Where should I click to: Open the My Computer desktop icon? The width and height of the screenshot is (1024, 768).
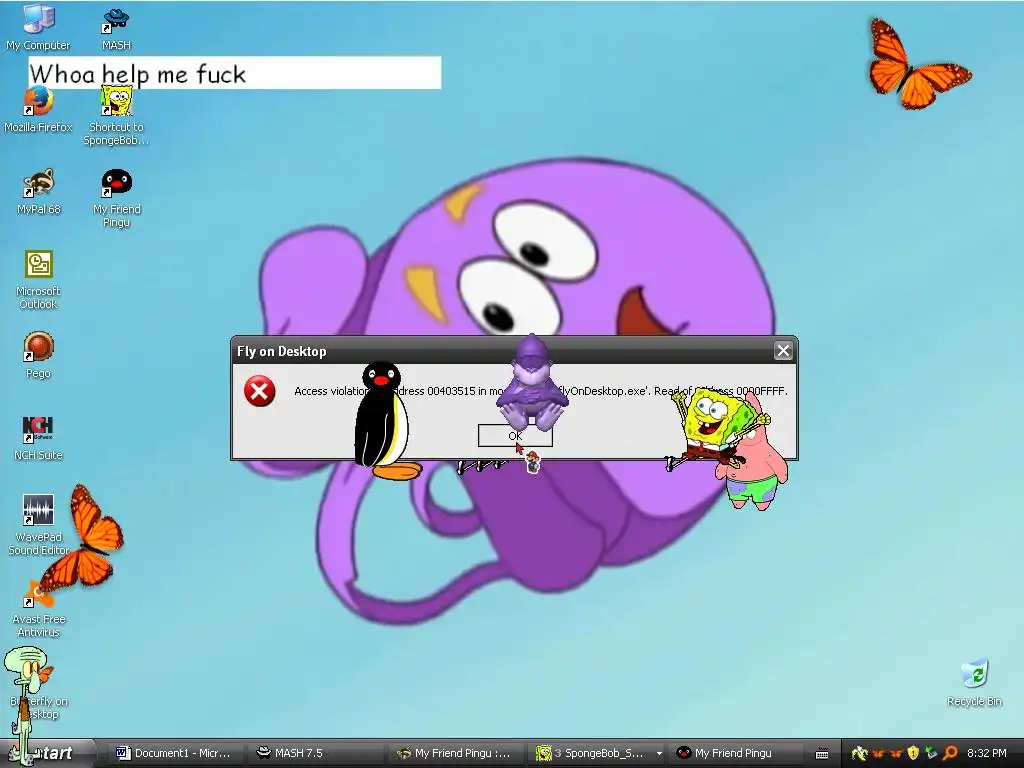[38, 26]
